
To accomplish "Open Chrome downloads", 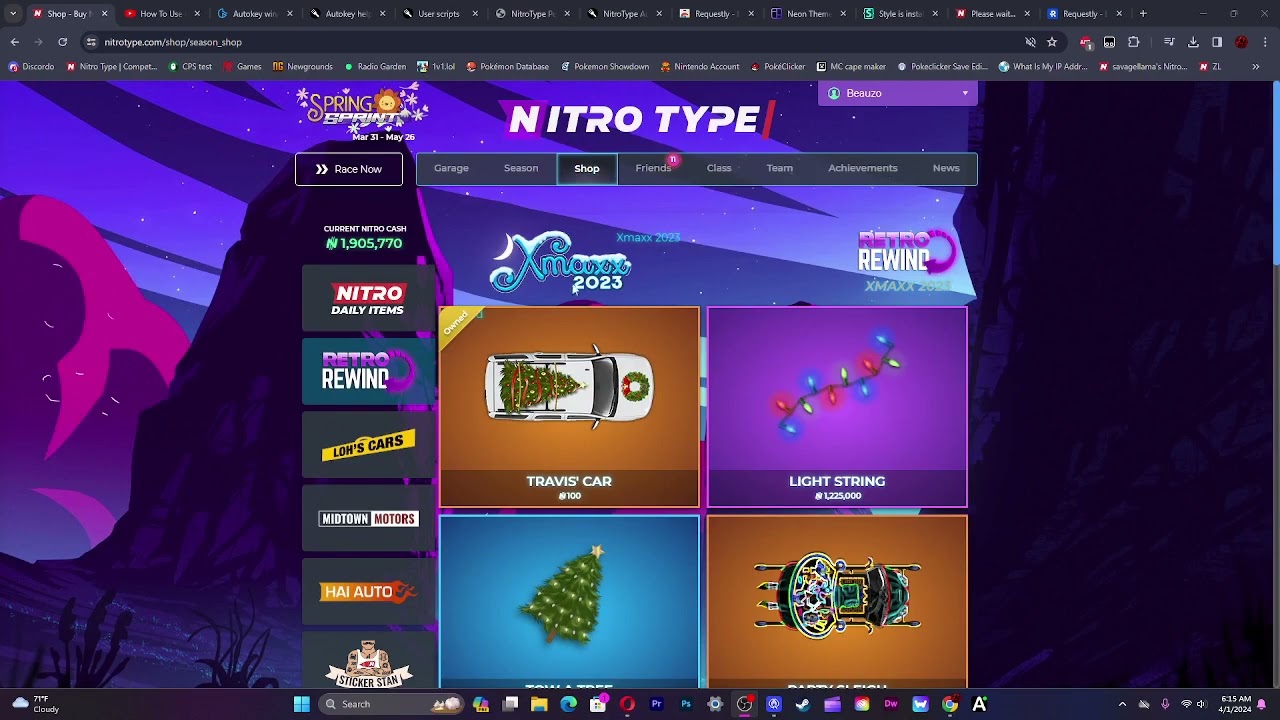I will coord(1193,42).
